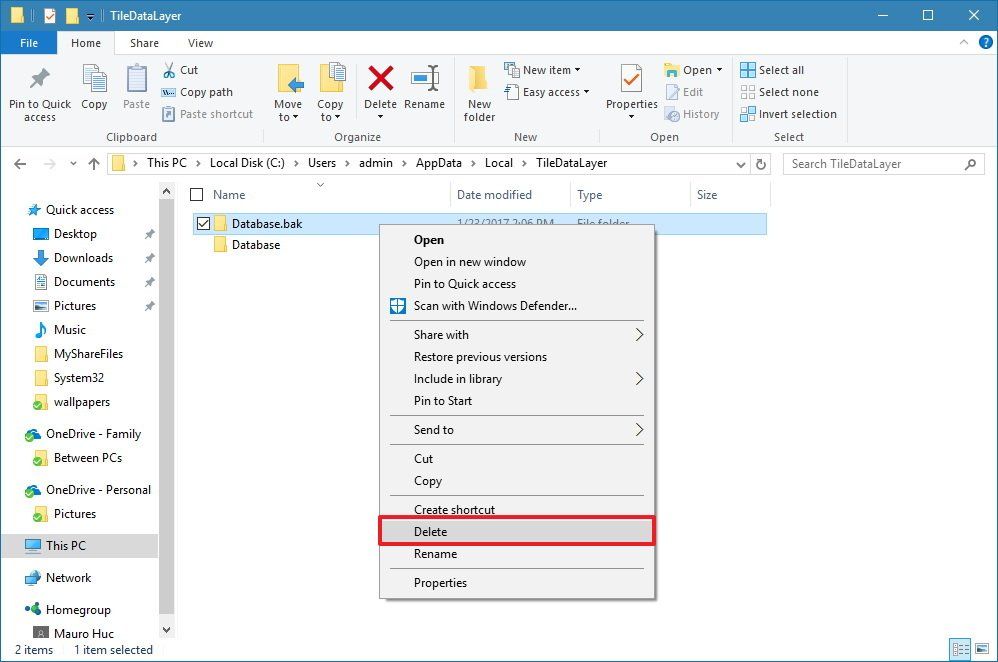This screenshot has width=998, height=662.
Task: Click the red Delete icon on the ribbon
Action: (380, 86)
